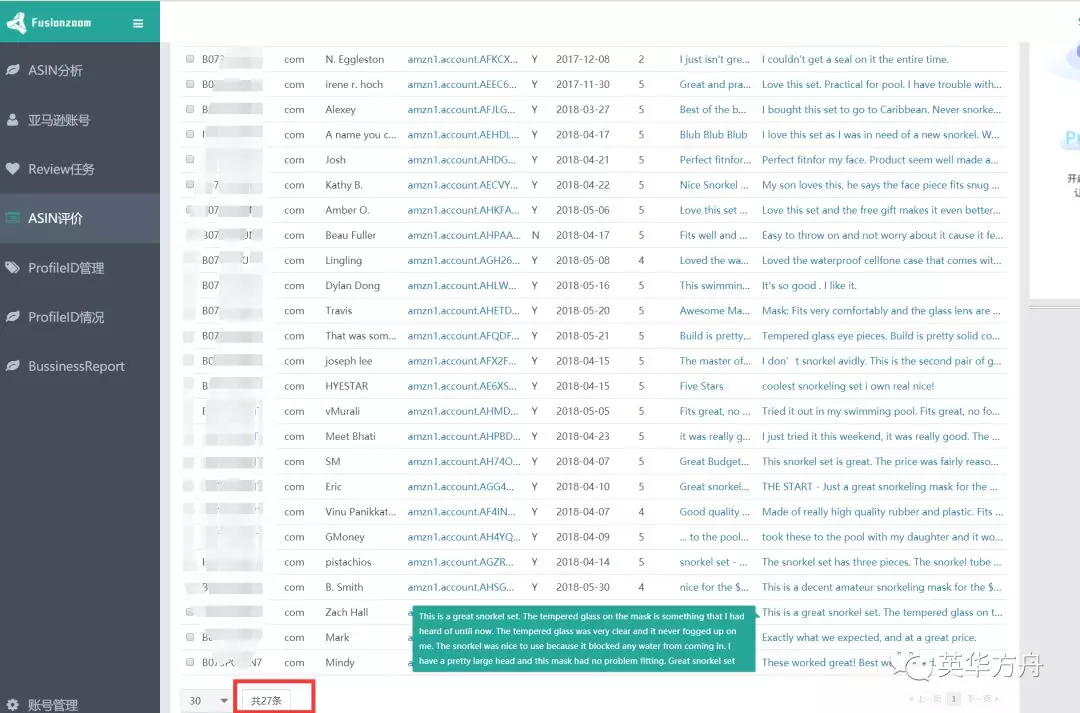The height and width of the screenshot is (713, 1080).
Task: Select ASIN评价 menu item
Action: pos(80,218)
